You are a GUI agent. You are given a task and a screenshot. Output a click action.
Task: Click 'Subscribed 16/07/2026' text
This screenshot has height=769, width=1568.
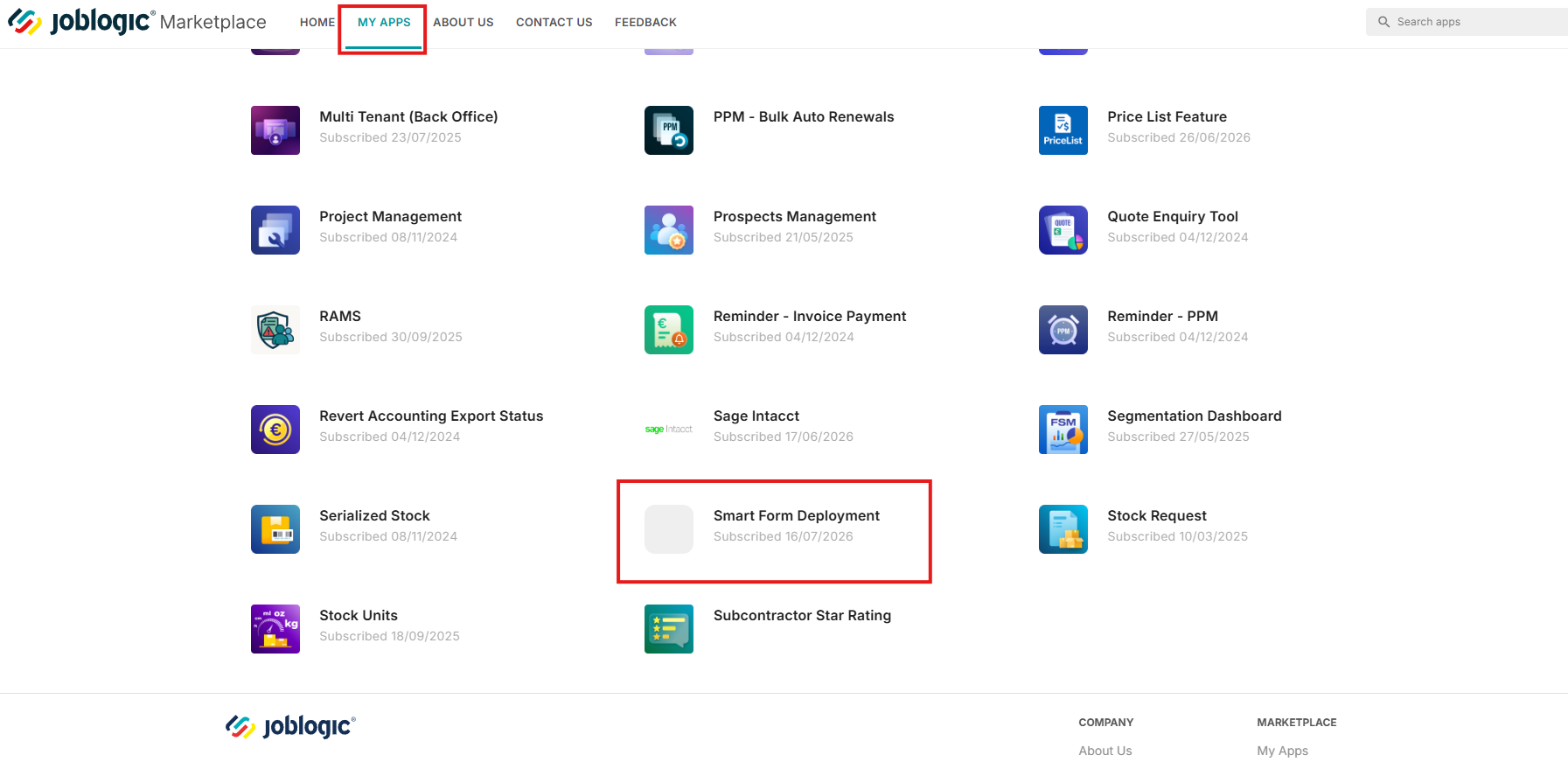[784, 536]
